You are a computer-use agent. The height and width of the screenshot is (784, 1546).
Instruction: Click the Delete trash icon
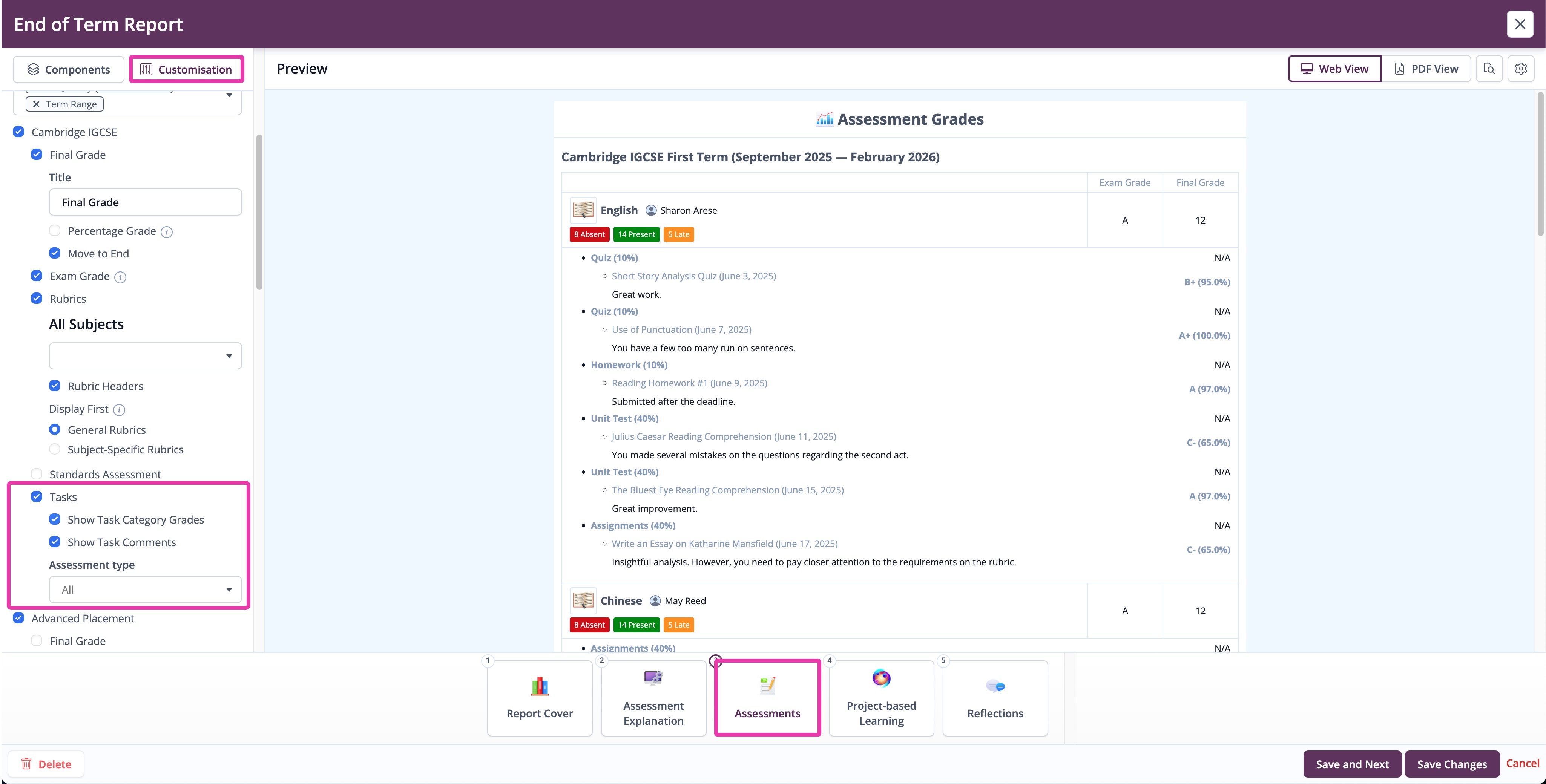[x=27, y=764]
